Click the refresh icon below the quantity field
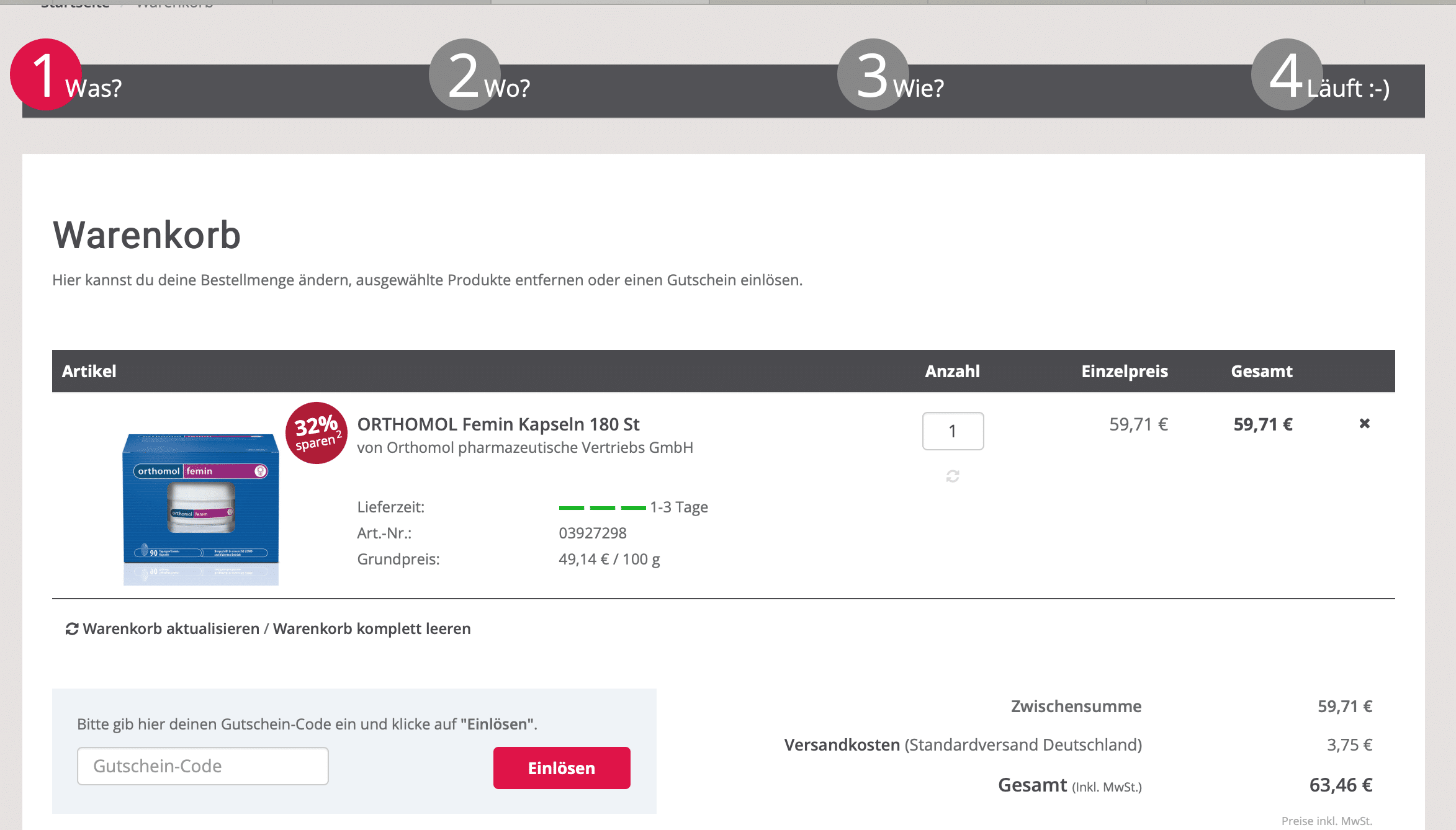 point(953,476)
